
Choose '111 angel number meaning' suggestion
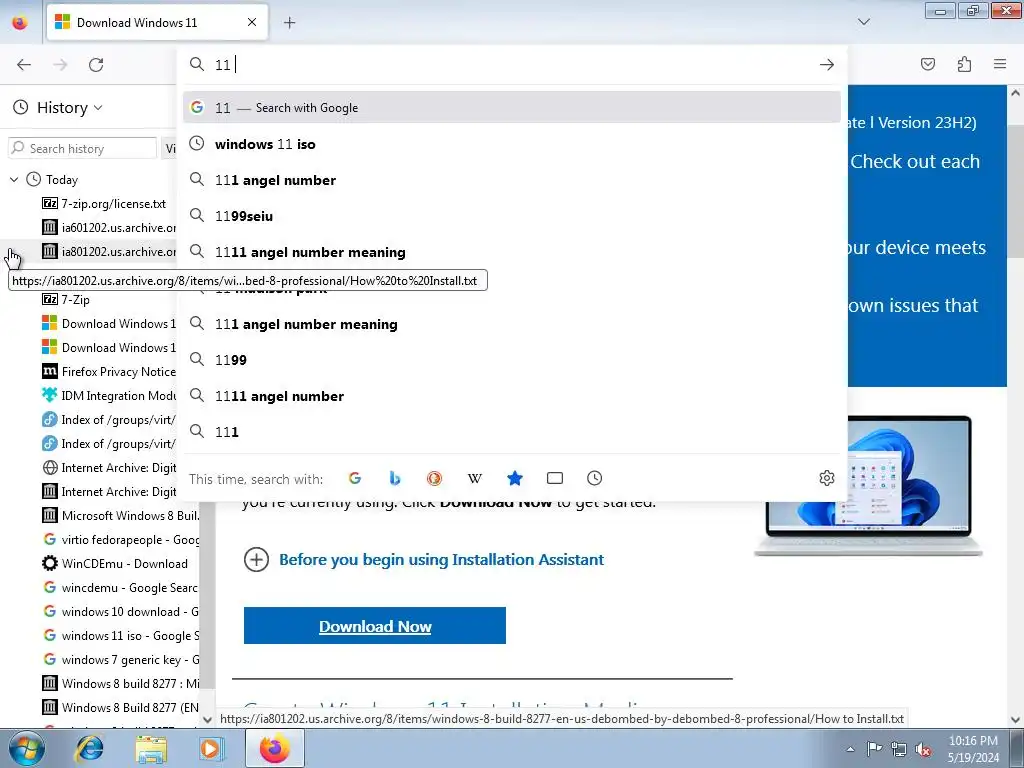click(x=512, y=324)
